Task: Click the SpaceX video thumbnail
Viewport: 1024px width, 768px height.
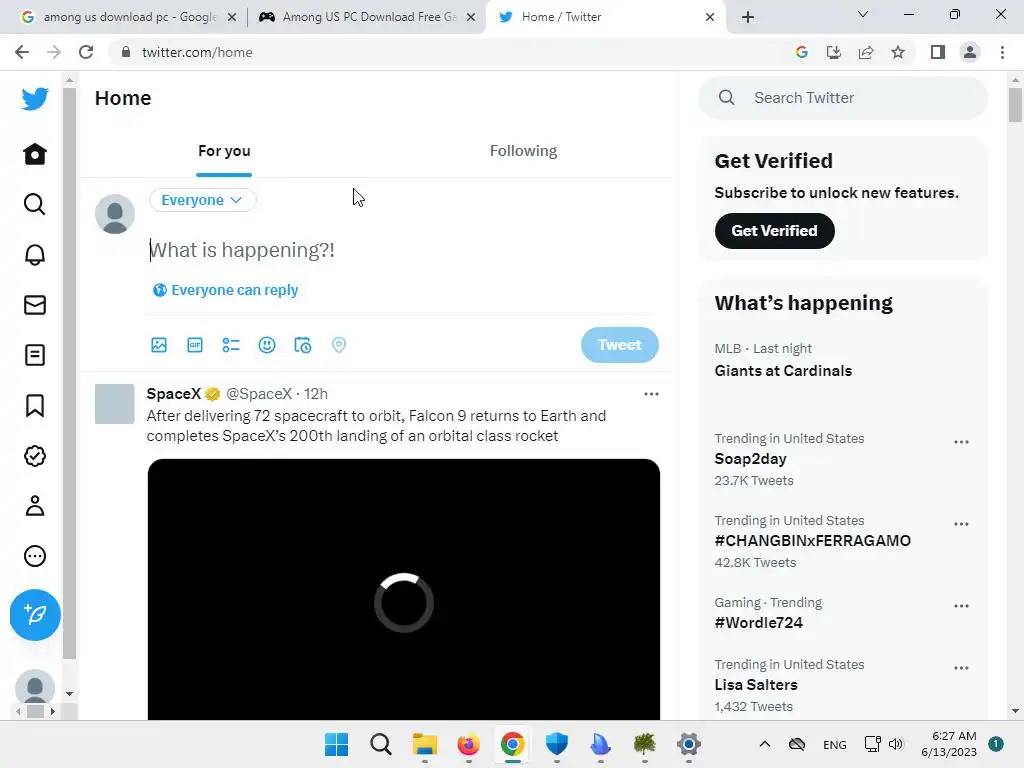Action: (404, 590)
